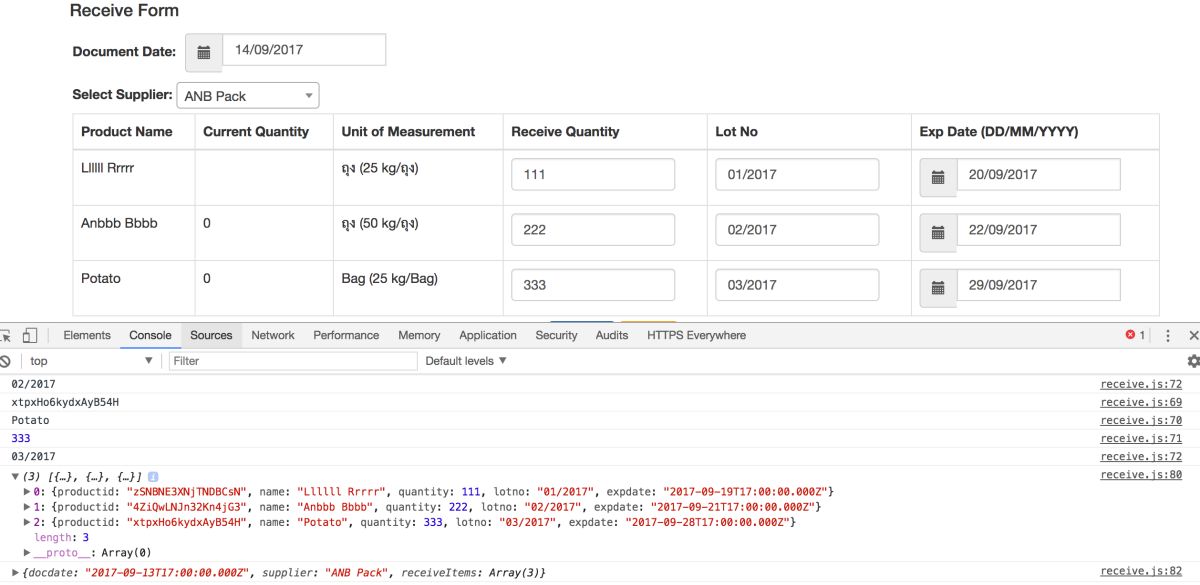Open the Default levels dropdown
Image resolution: width=1200 pixels, height=585 pixels.
(x=466, y=361)
